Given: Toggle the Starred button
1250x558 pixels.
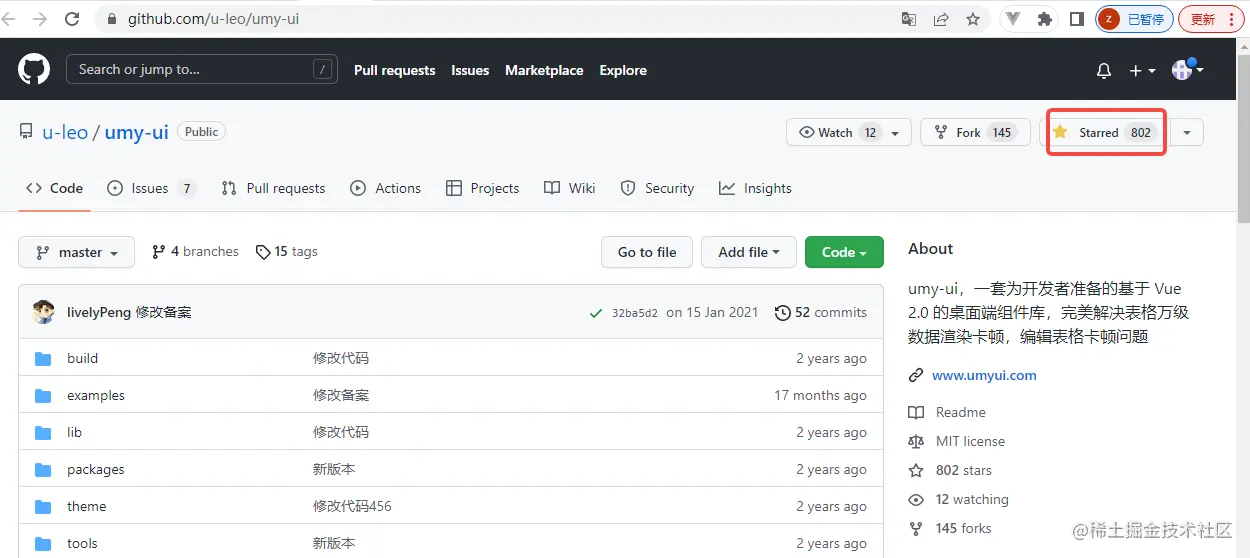Looking at the screenshot, I should coord(1106,132).
